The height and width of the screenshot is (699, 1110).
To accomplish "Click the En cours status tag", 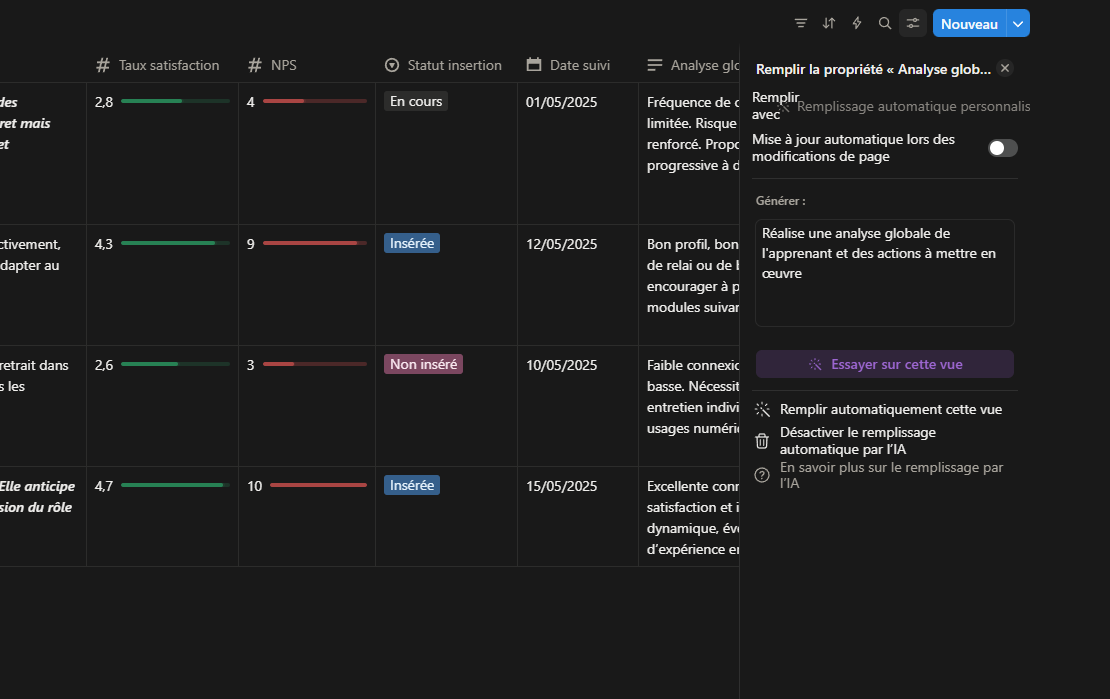I will coord(416,101).
